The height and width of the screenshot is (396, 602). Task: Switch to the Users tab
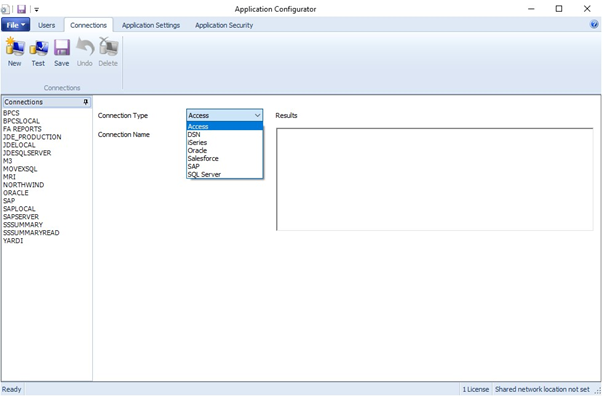click(x=46, y=25)
